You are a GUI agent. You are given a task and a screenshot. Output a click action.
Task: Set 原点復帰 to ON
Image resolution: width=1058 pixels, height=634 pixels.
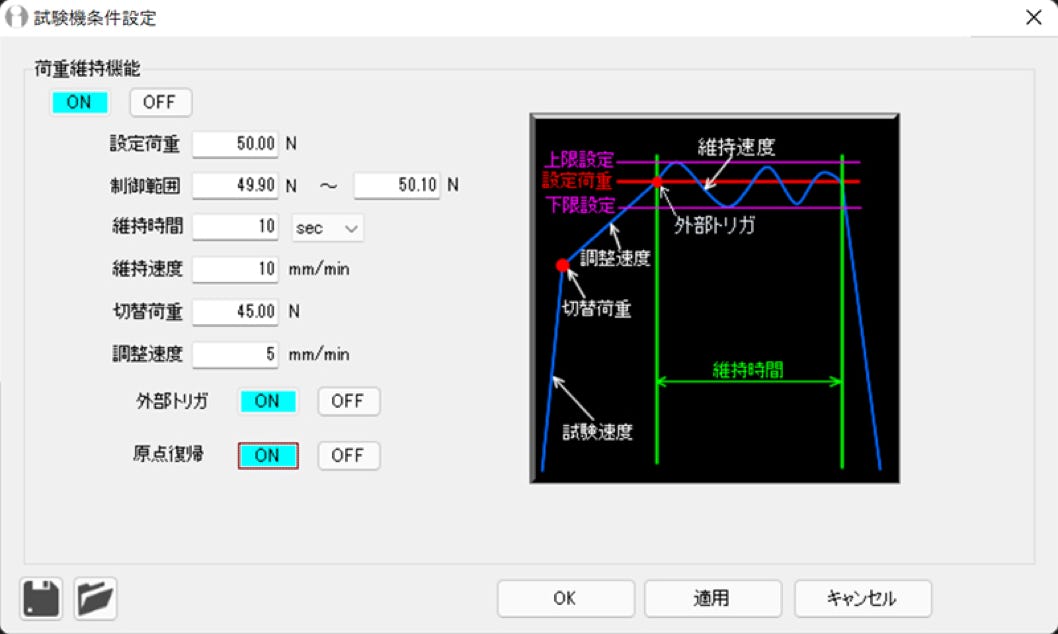tap(267, 455)
